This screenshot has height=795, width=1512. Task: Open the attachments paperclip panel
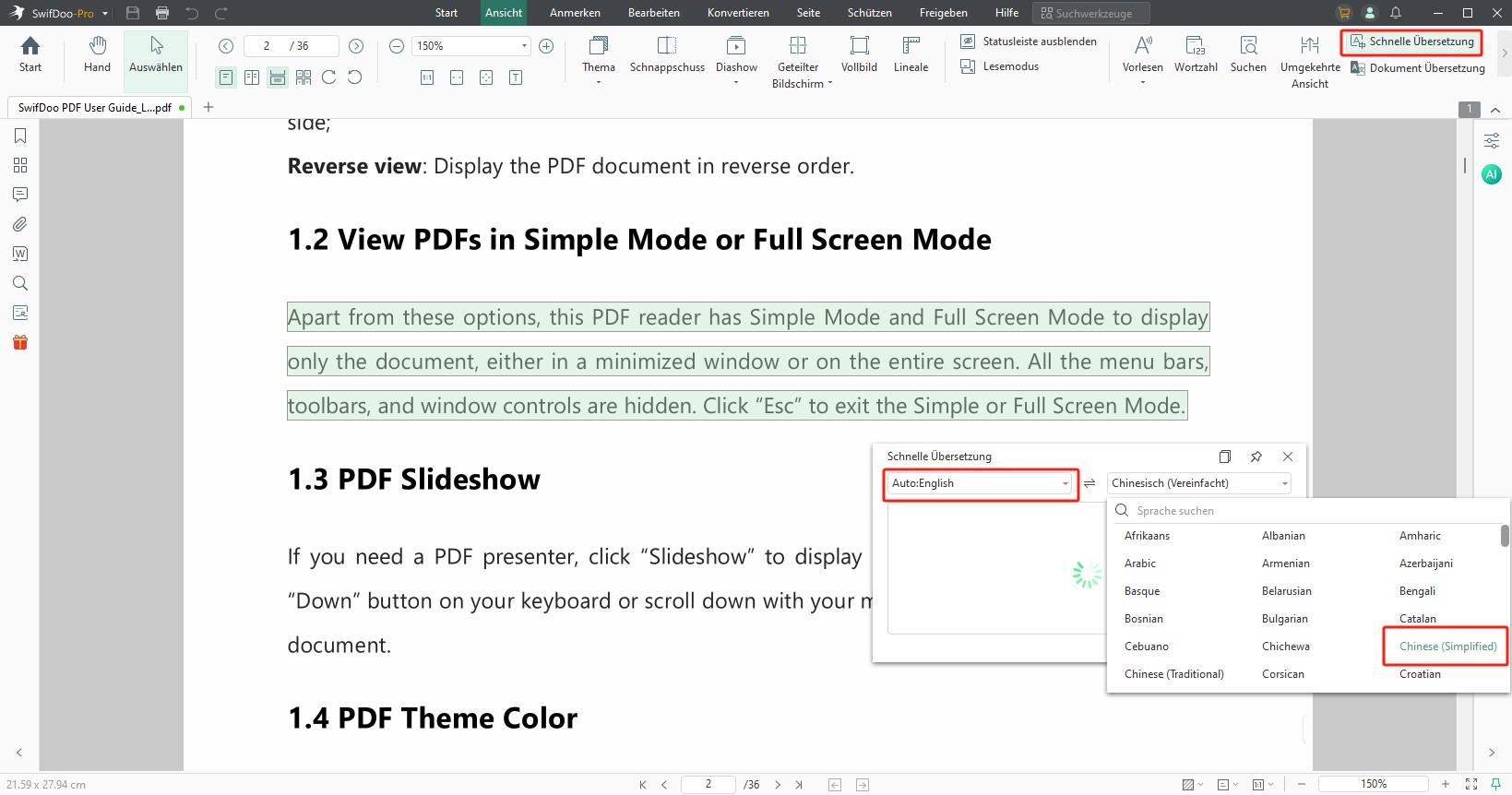[20, 224]
